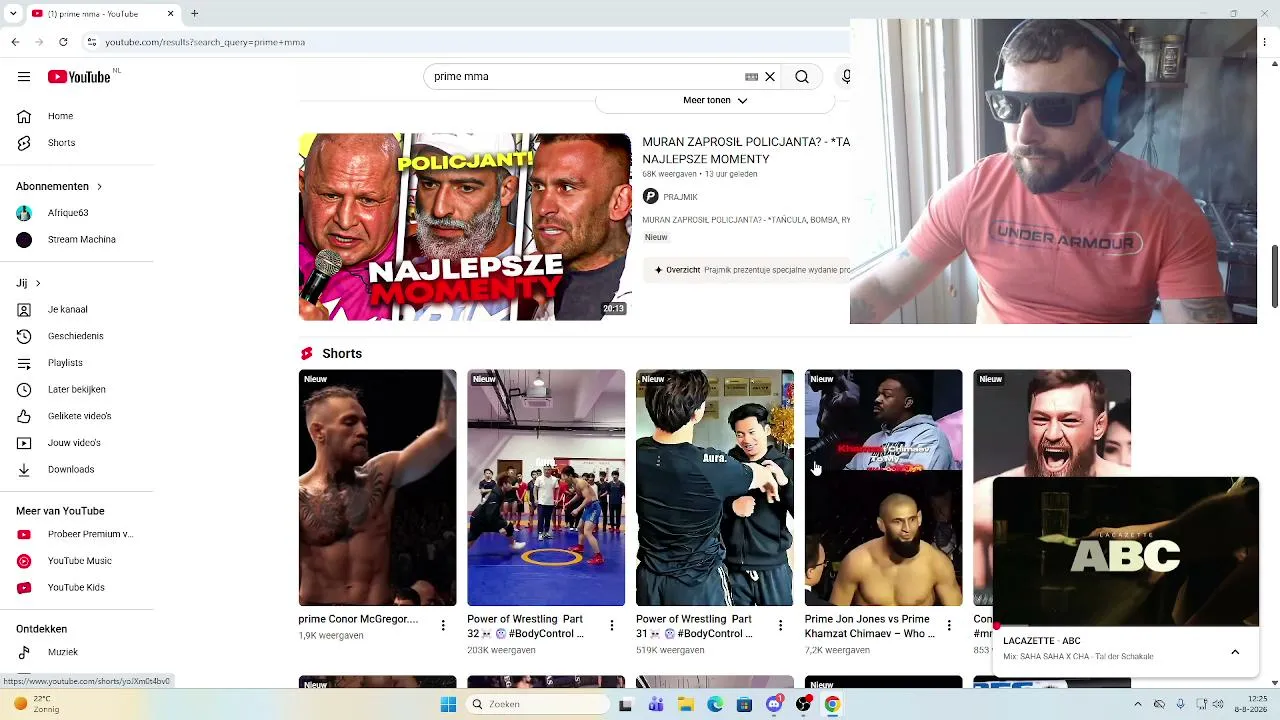1280x720 pixels.
Task: Open a new browser tab
Action: (195, 13)
